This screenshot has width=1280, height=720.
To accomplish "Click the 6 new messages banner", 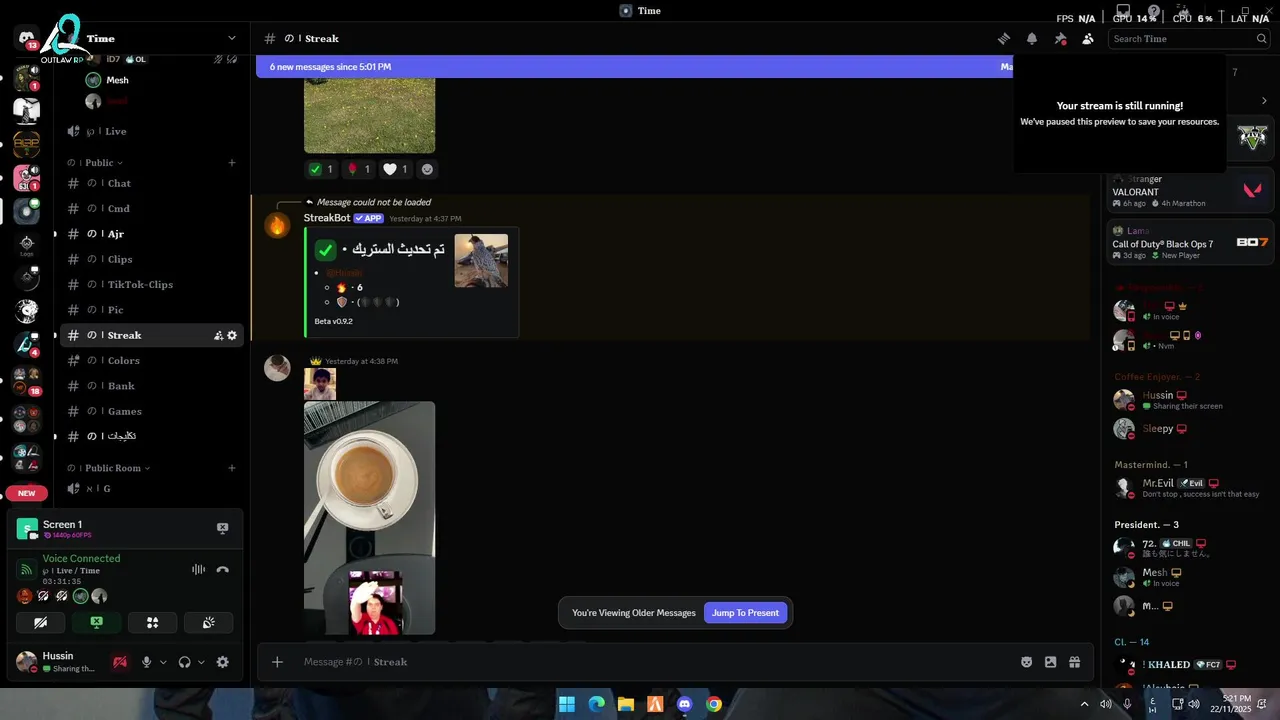I will point(634,67).
